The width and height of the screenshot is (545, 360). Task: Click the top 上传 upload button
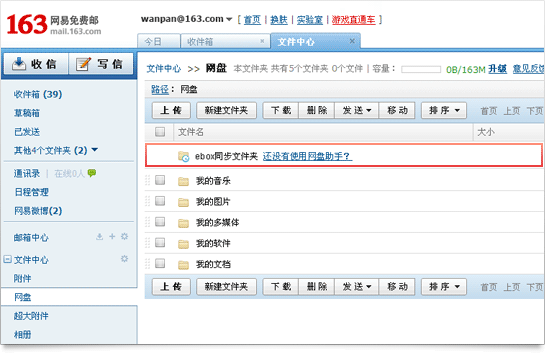click(x=171, y=110)
